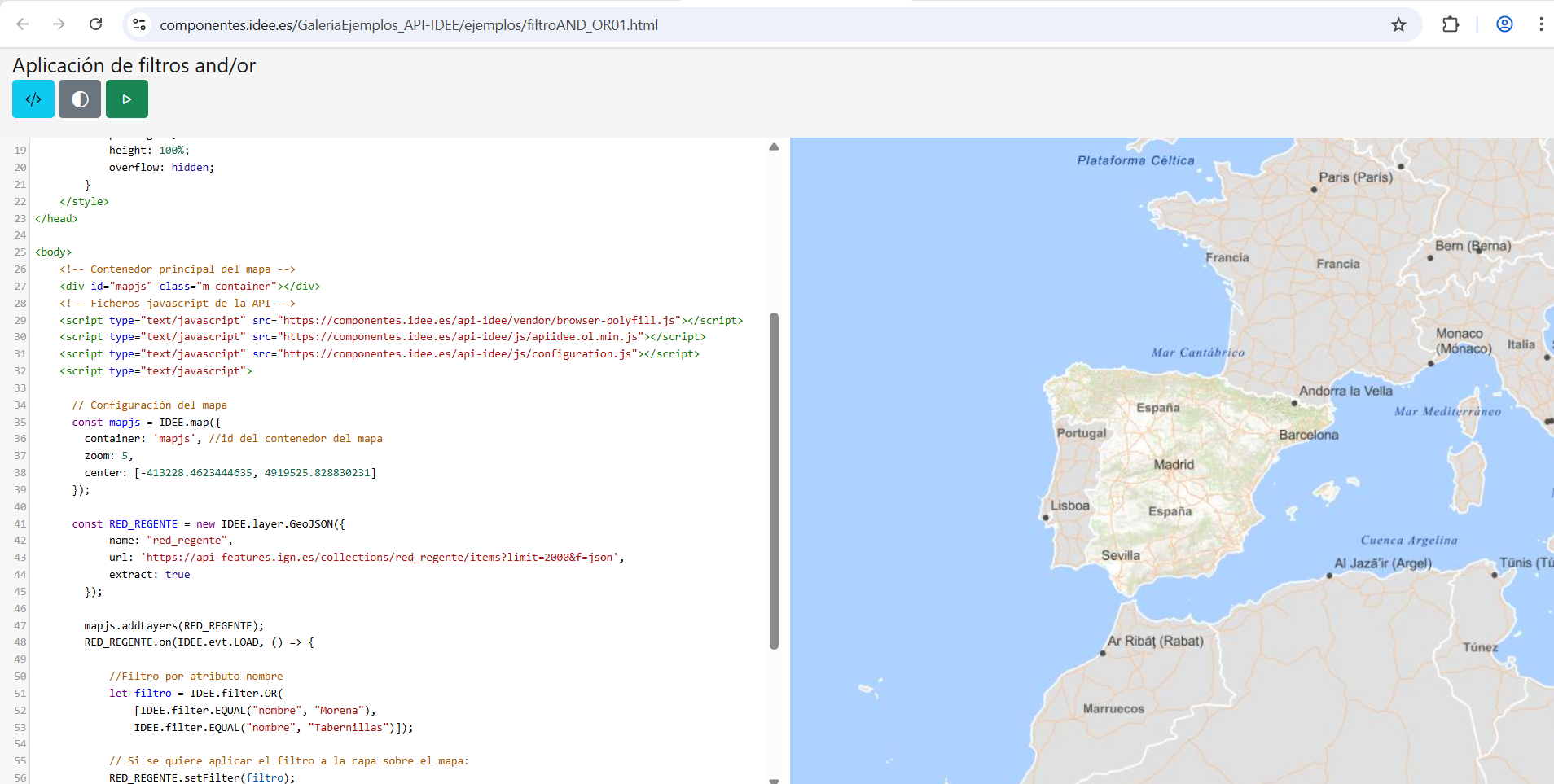Click the browser forward arrow
The image size is (1554, 784).
point(59,24)
